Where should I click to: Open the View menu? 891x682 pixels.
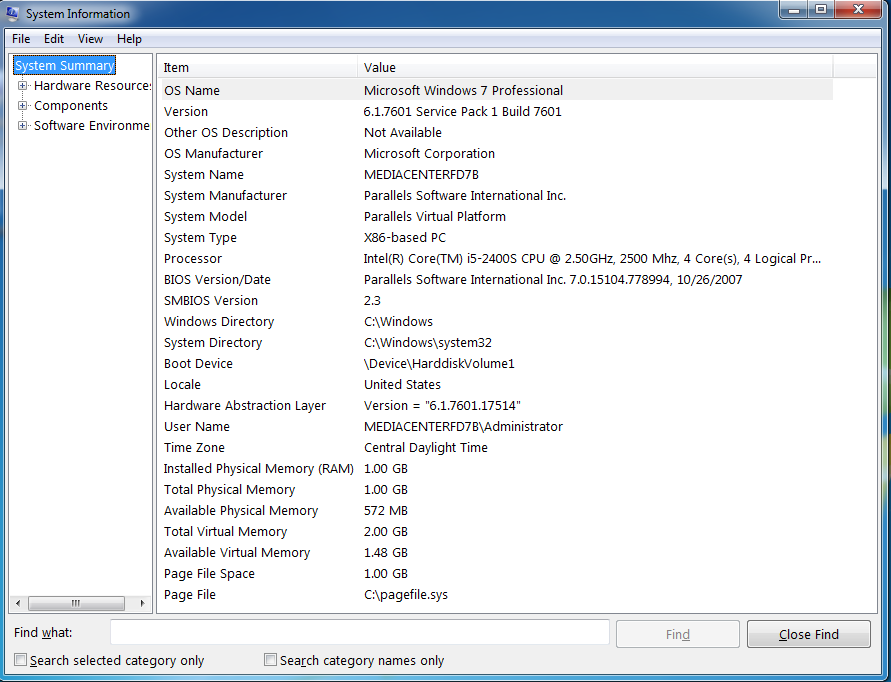point(90,38)
